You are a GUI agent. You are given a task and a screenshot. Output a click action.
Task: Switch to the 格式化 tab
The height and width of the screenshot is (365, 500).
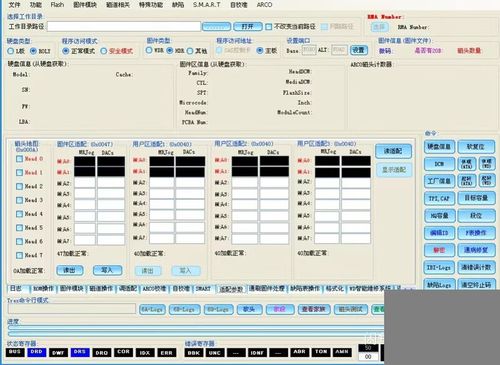(334, 289)
